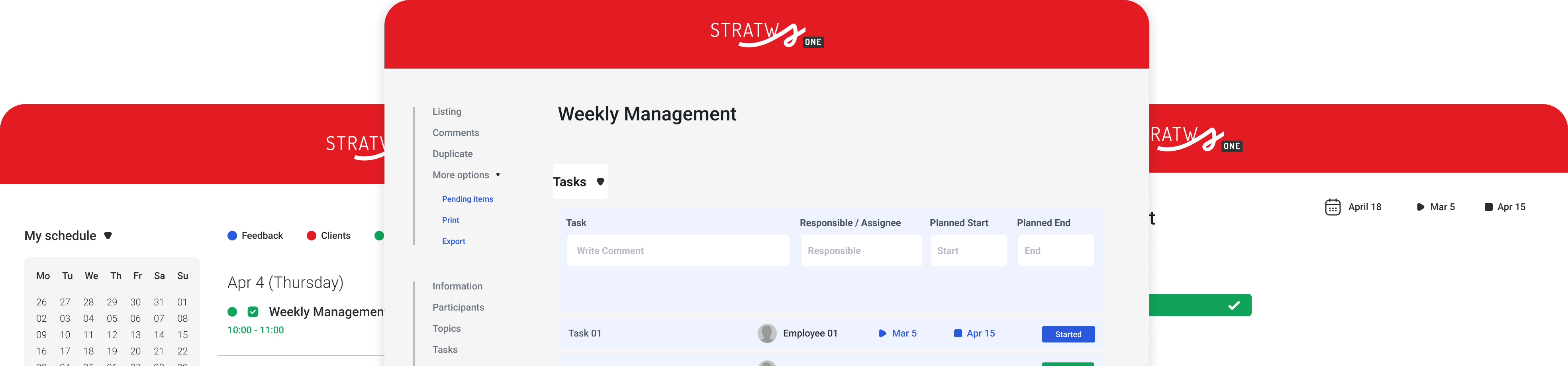Open the Comments sidebar item
This screenshot has height=366, width=1568.
455,133
